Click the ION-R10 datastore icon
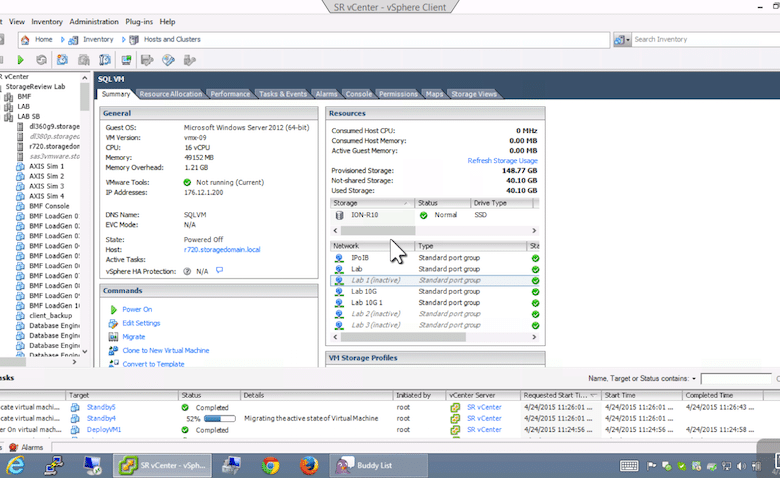Image resolution: width=780 pixels, height=478 pixels. coord(340,215)
